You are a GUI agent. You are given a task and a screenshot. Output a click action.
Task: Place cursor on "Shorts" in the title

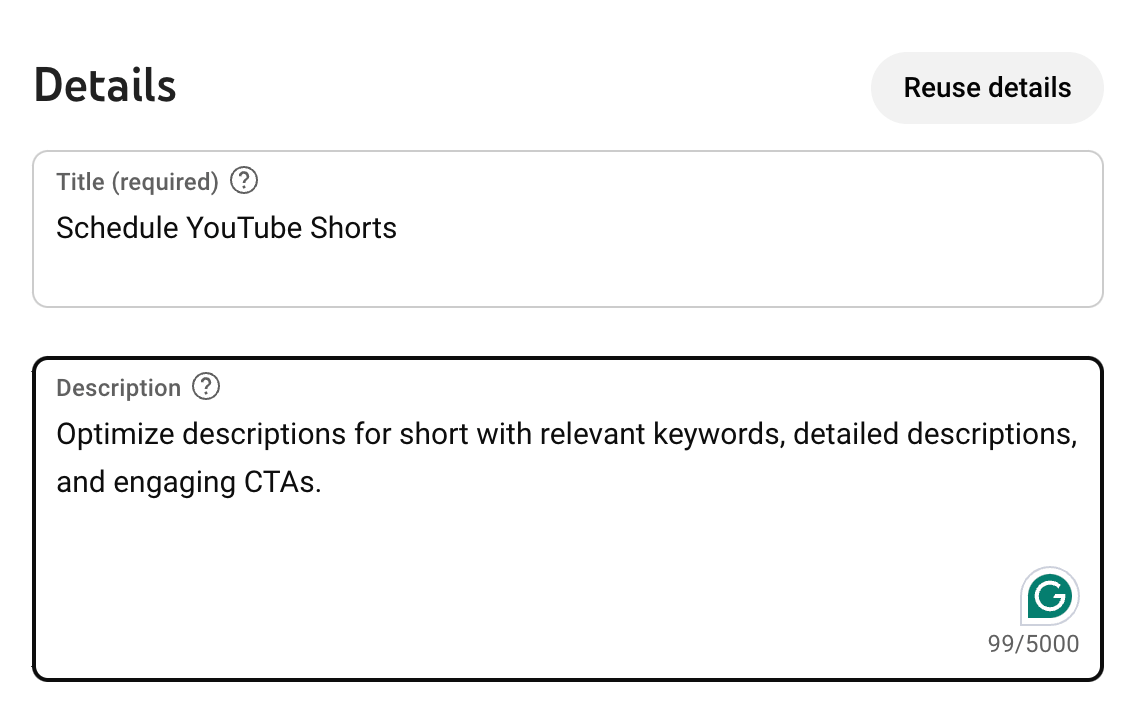point(353,228)
